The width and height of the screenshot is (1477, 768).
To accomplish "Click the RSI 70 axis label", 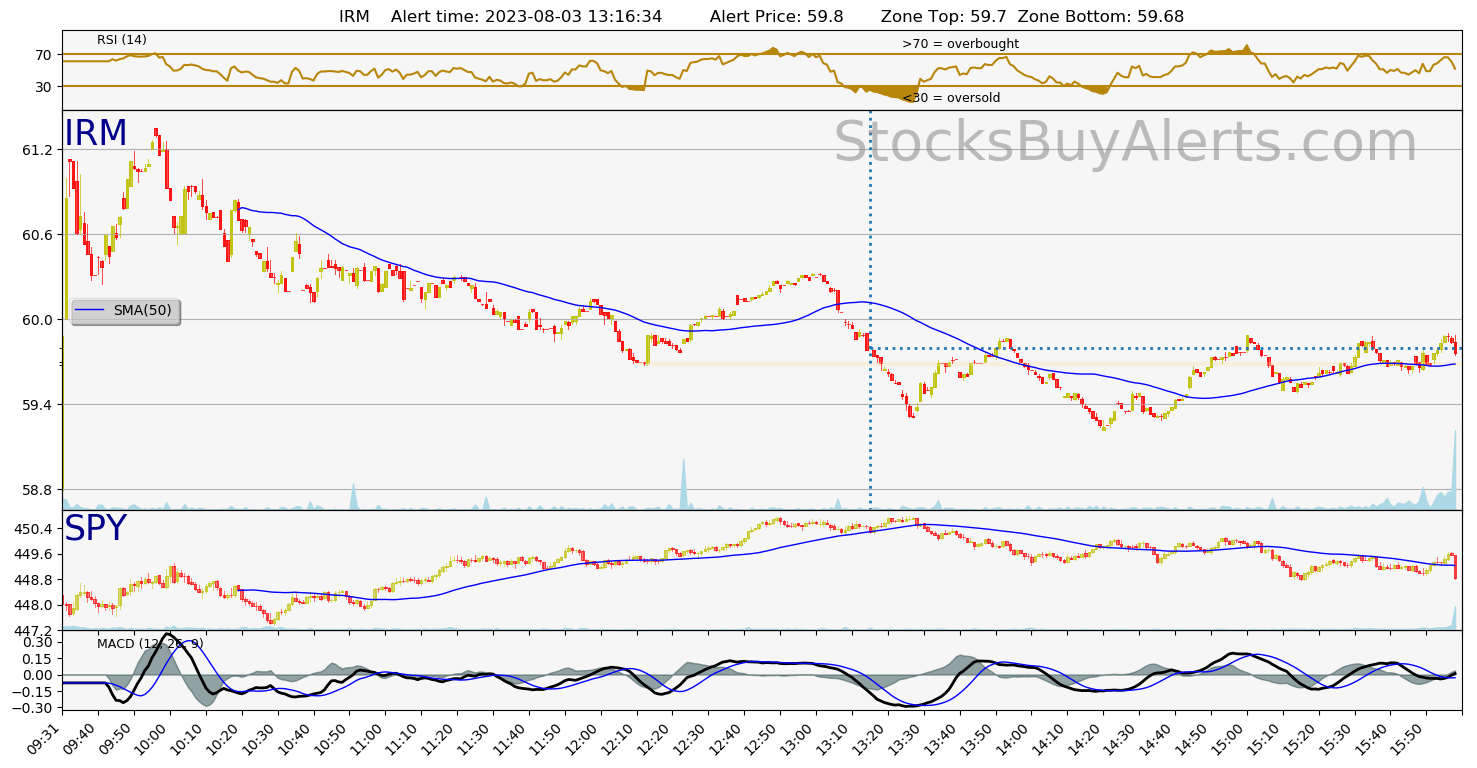I will tap(44, 55).
